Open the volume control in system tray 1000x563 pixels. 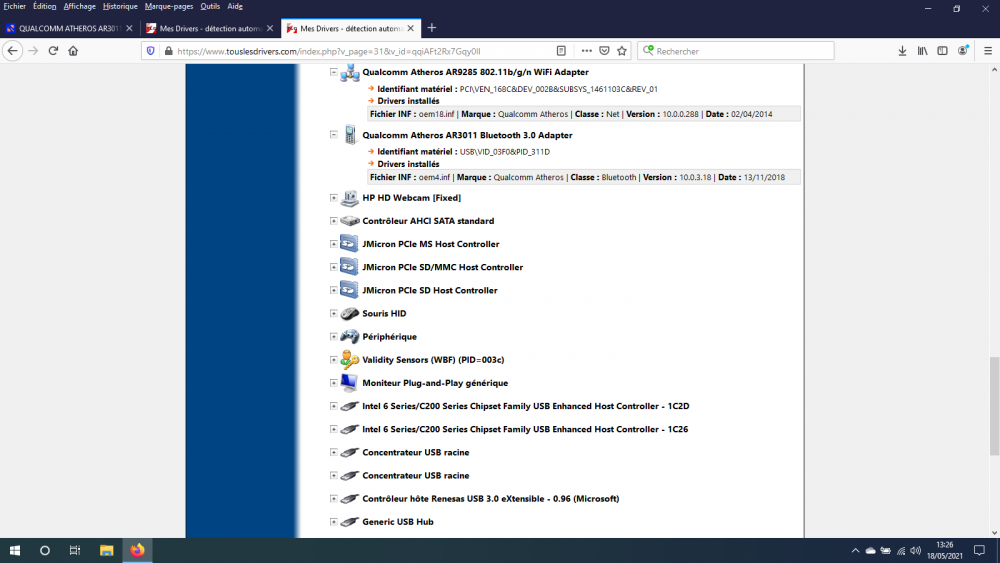pos(916,550)
